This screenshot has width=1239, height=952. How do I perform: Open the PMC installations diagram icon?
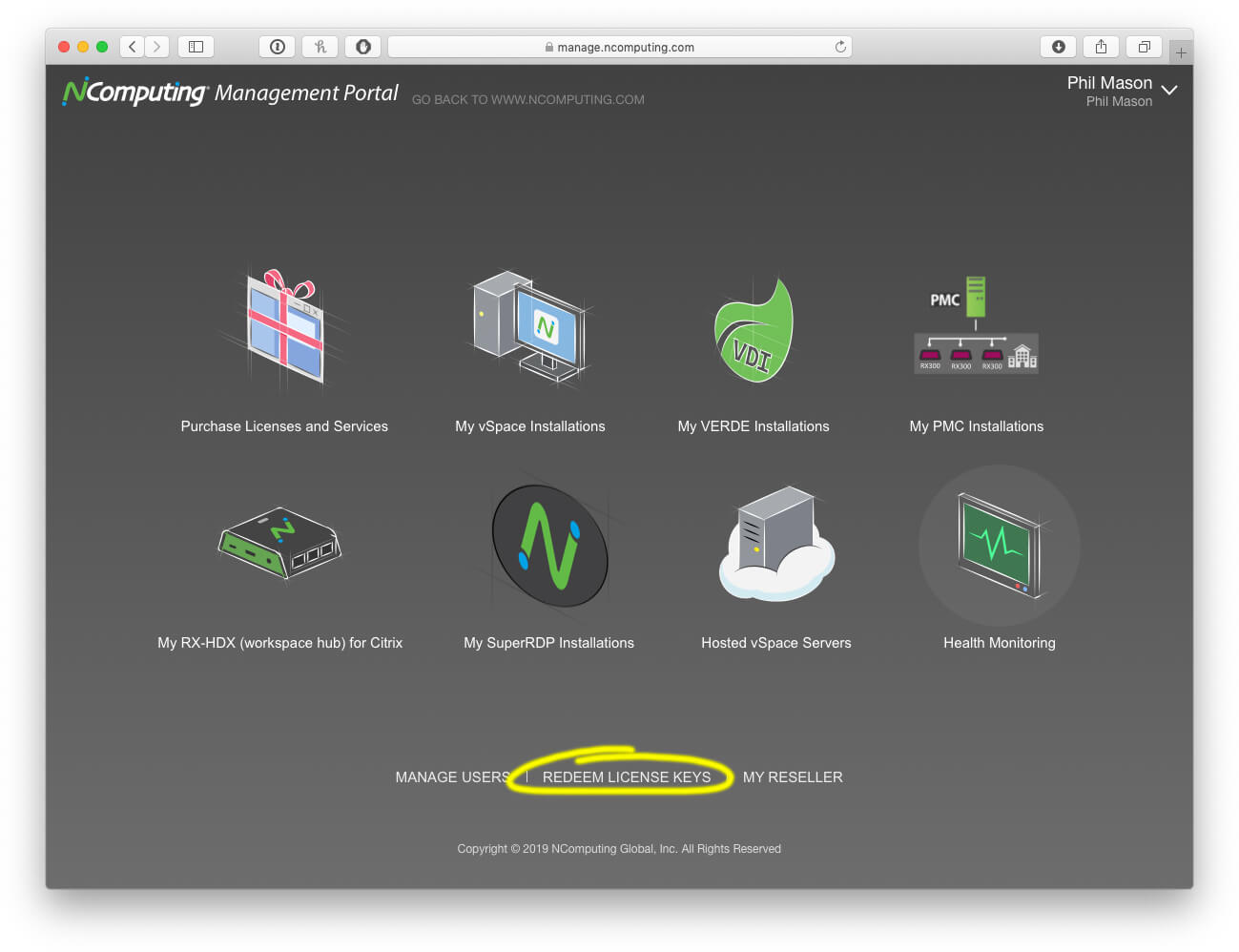tap(976, 324)
